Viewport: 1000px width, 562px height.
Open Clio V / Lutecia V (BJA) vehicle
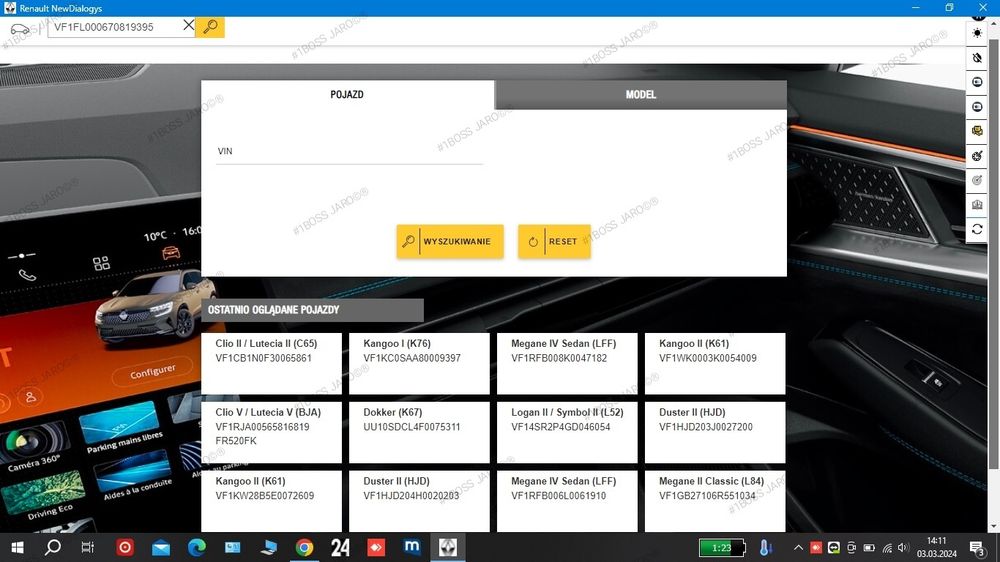point(272,433)
